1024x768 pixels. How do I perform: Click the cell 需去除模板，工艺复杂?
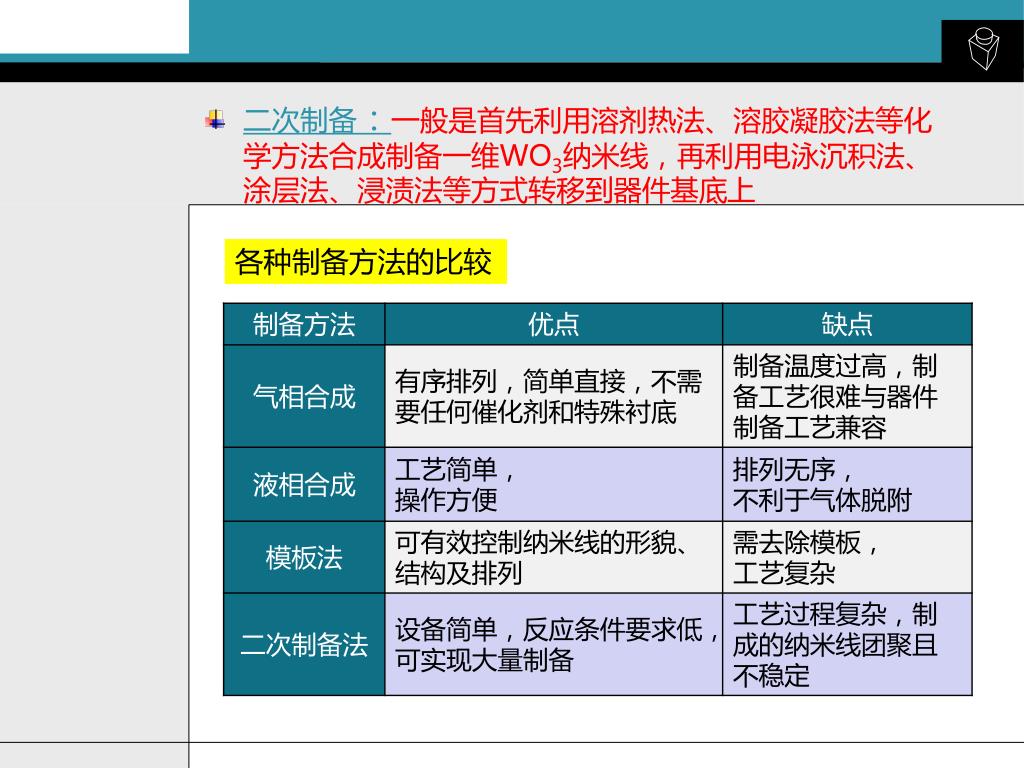pyautogui.click(x=847, y=557)
